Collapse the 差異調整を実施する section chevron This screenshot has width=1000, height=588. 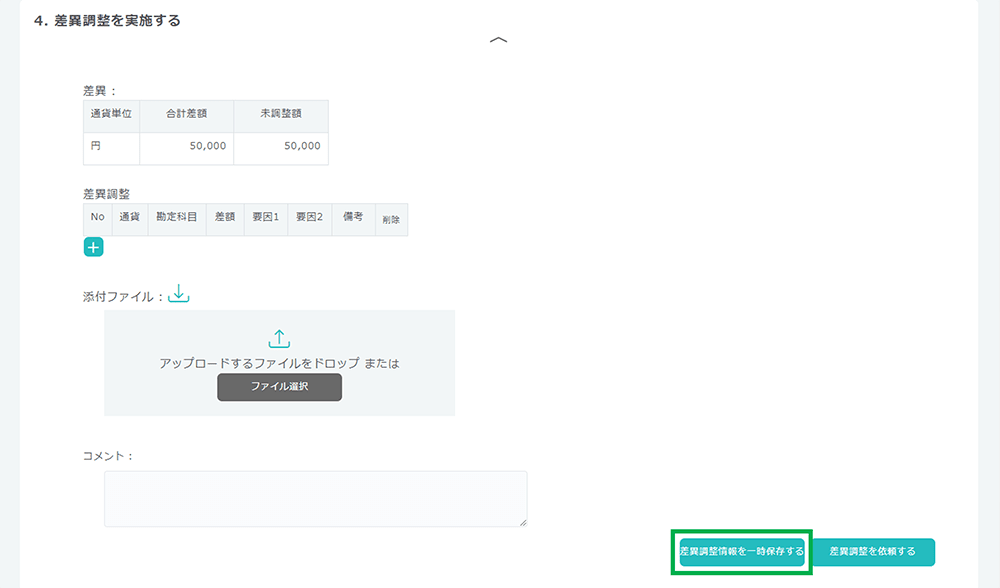click(498, 40)
